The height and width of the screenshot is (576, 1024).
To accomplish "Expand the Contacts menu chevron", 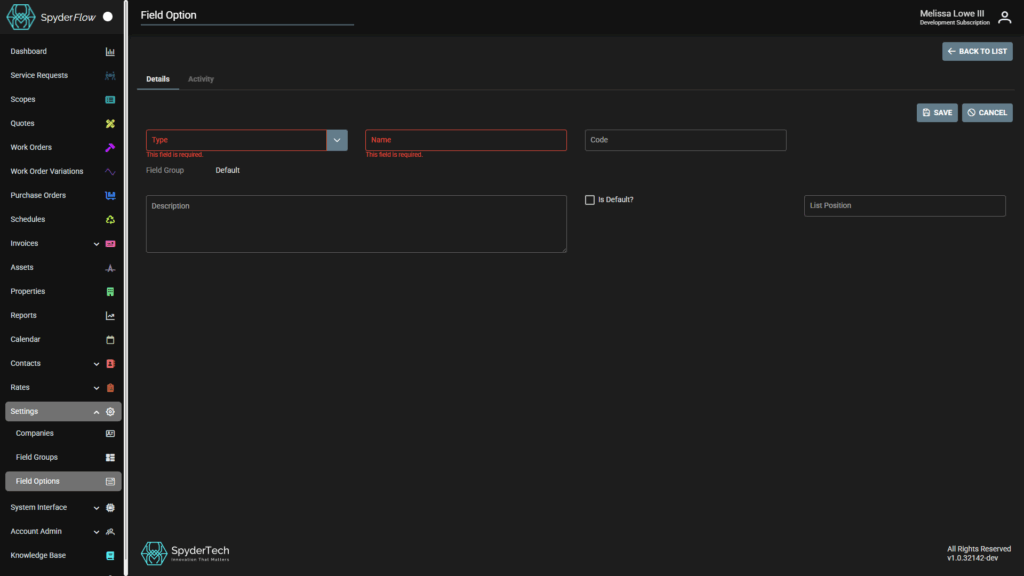I will 96,363.
